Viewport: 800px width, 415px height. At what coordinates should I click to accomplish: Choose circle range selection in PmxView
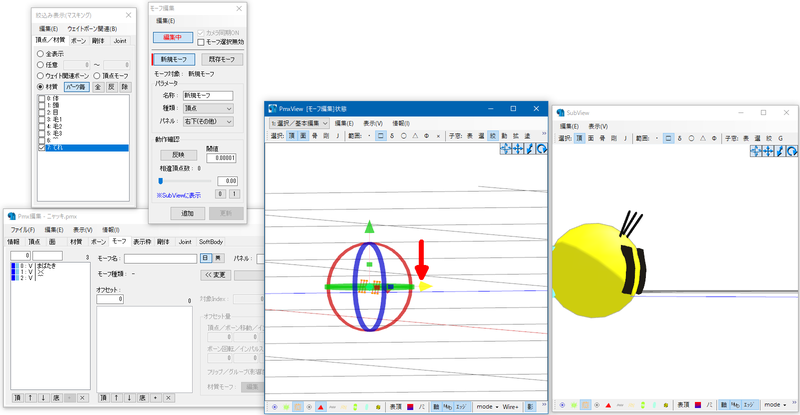[x=404, y=136]
